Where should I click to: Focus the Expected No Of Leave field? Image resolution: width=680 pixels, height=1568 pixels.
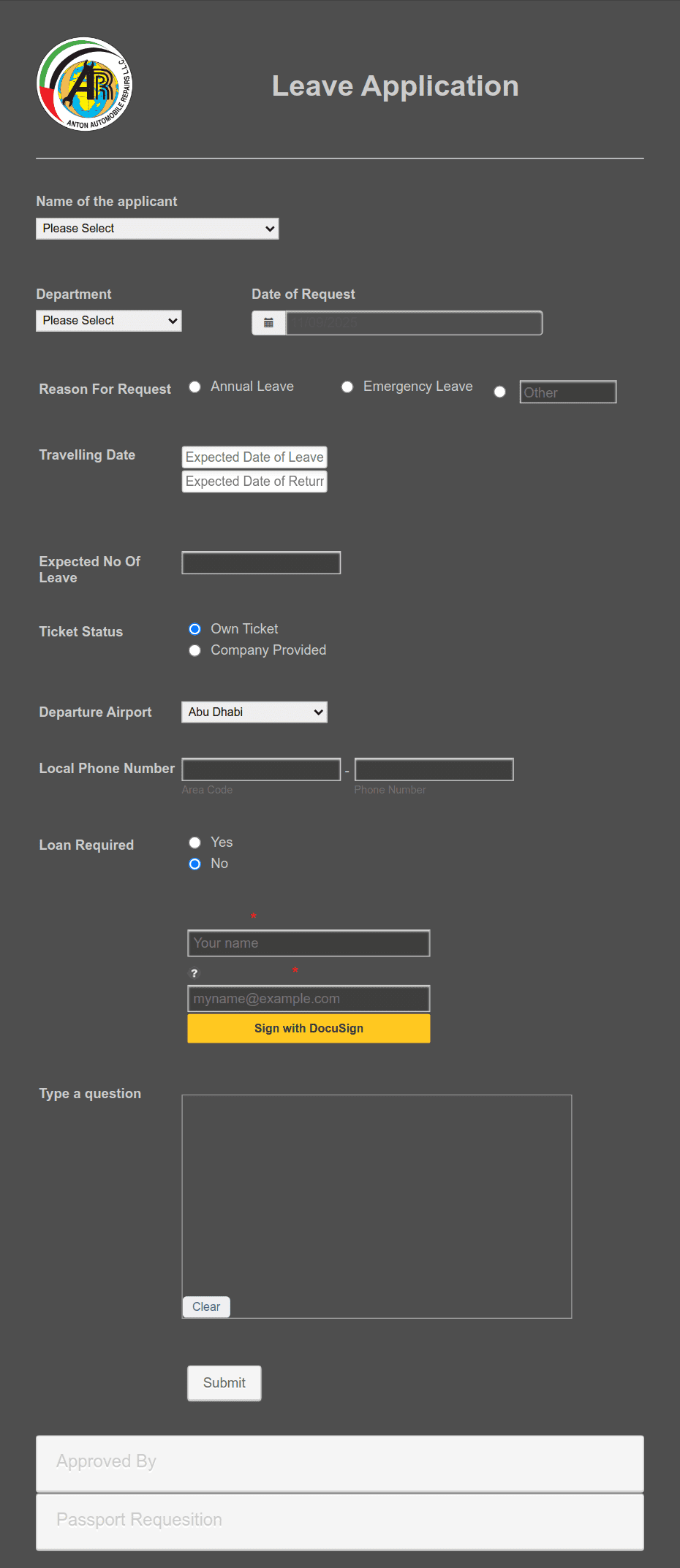coord(261,563)
